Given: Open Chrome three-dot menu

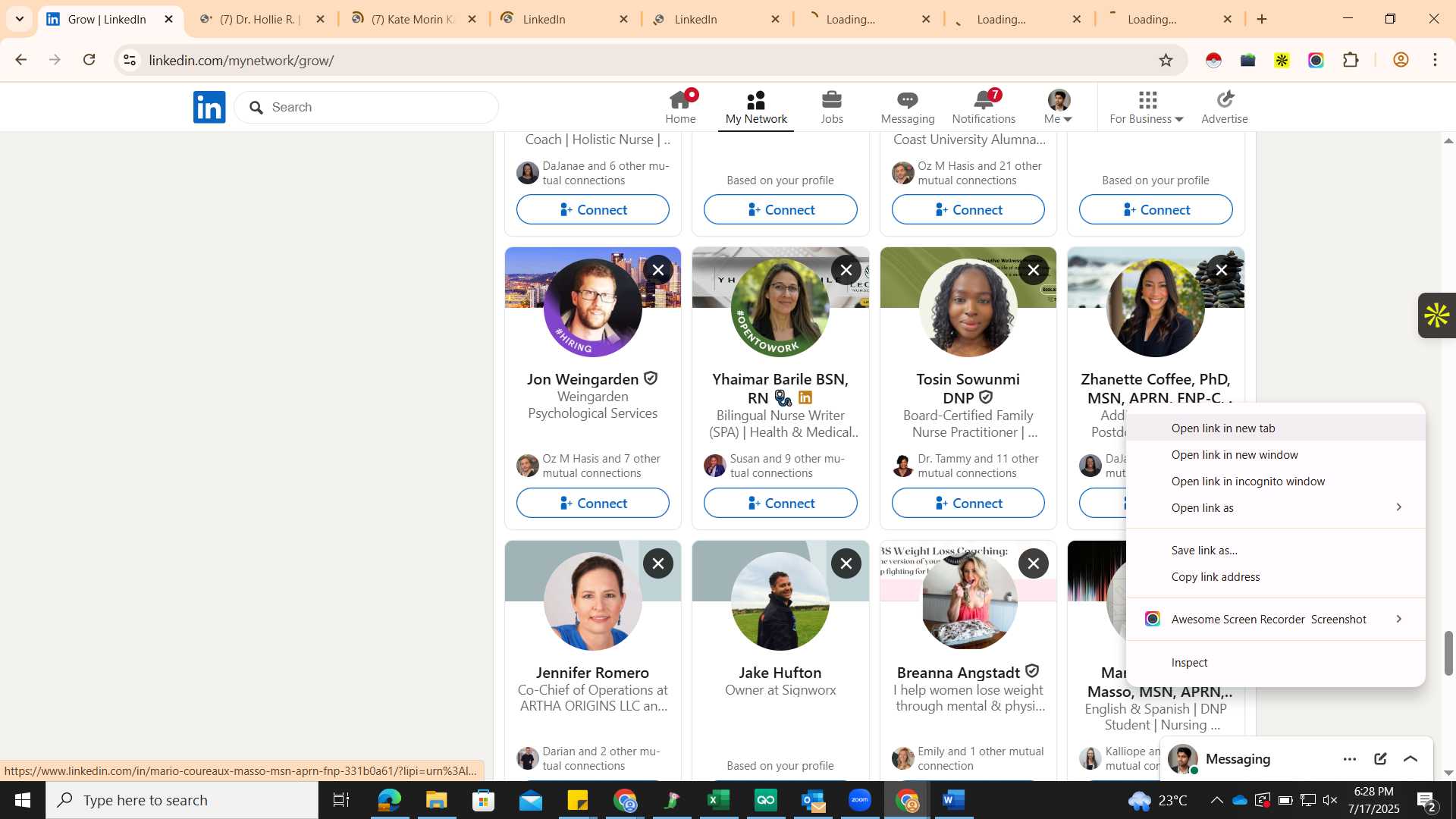Looking at the screenshot, I should [1435, 60].
